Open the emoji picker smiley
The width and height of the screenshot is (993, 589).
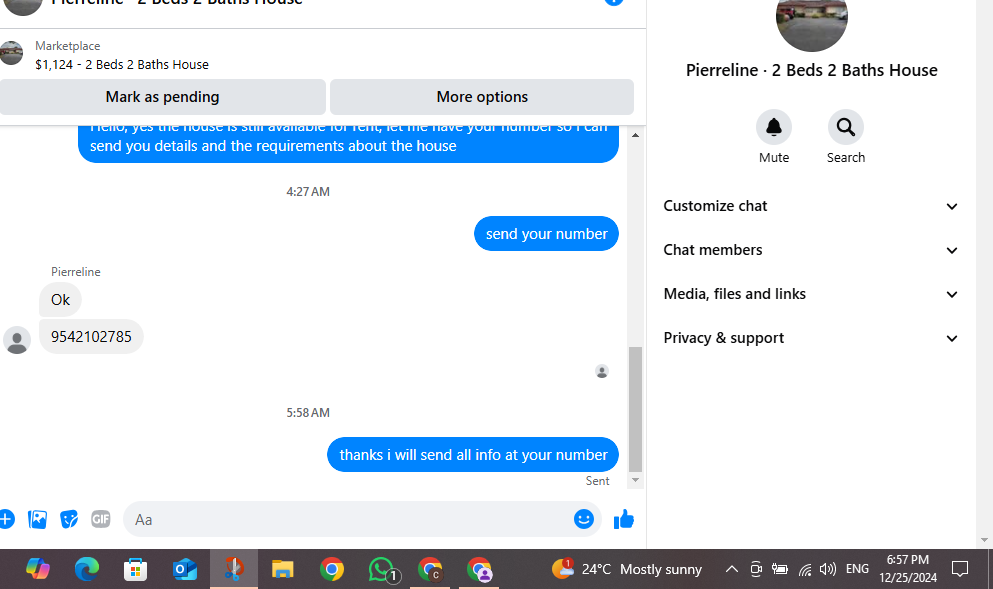(x=583, y=519)
